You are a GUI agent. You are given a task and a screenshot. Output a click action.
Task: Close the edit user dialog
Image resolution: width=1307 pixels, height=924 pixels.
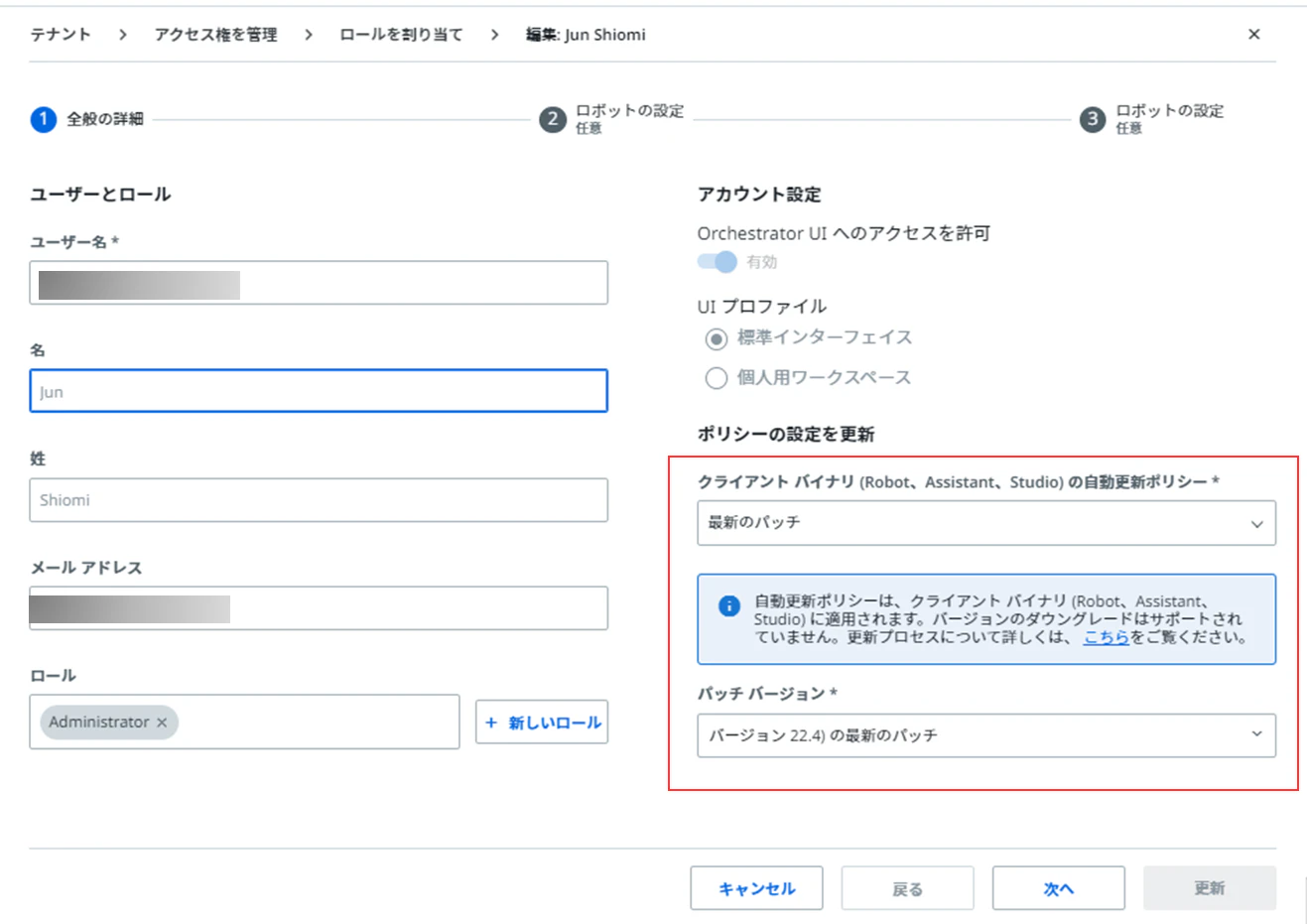point(1254,35)
